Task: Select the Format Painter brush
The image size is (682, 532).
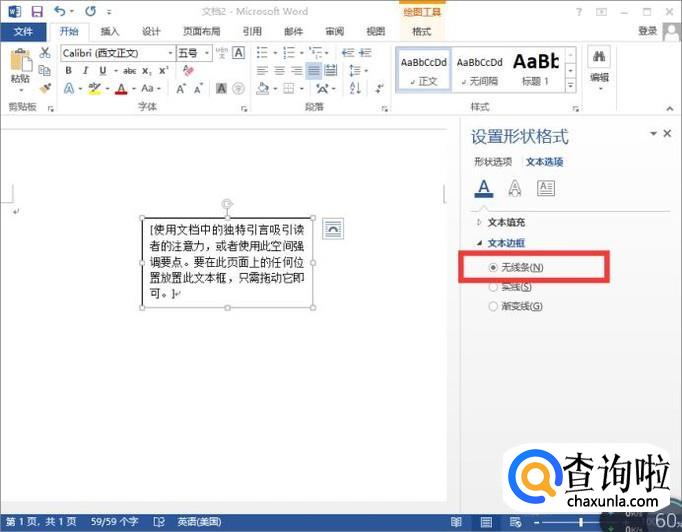Action: click(x=45, y=88)
